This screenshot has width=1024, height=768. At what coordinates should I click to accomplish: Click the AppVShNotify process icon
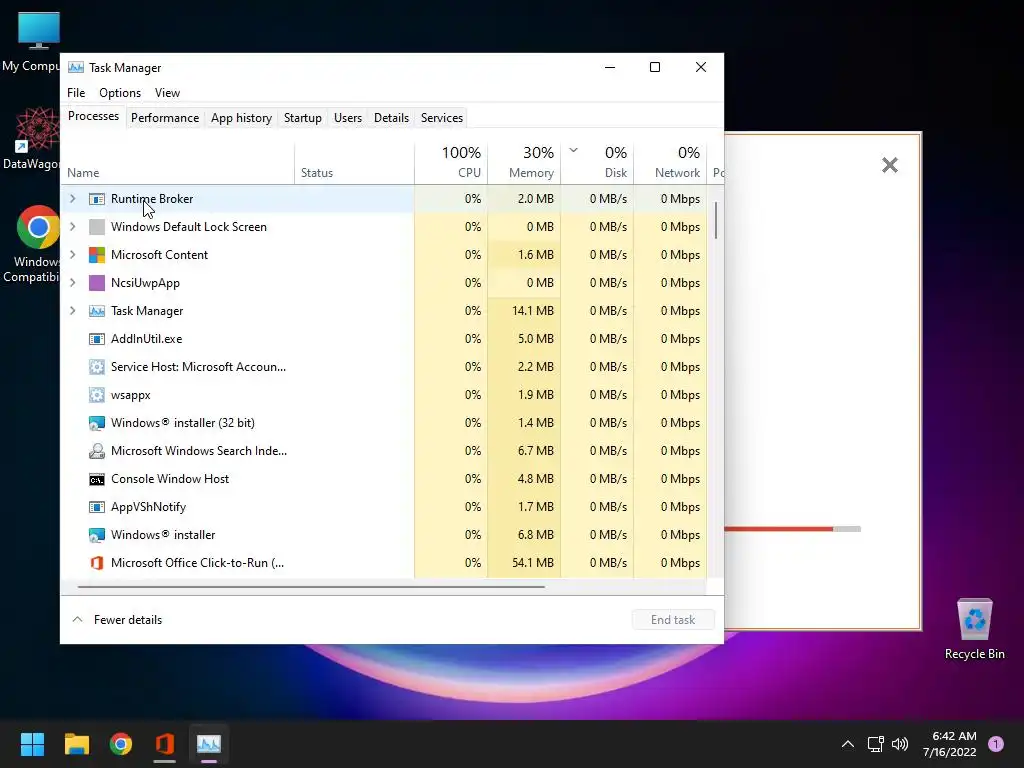(97, 507)
